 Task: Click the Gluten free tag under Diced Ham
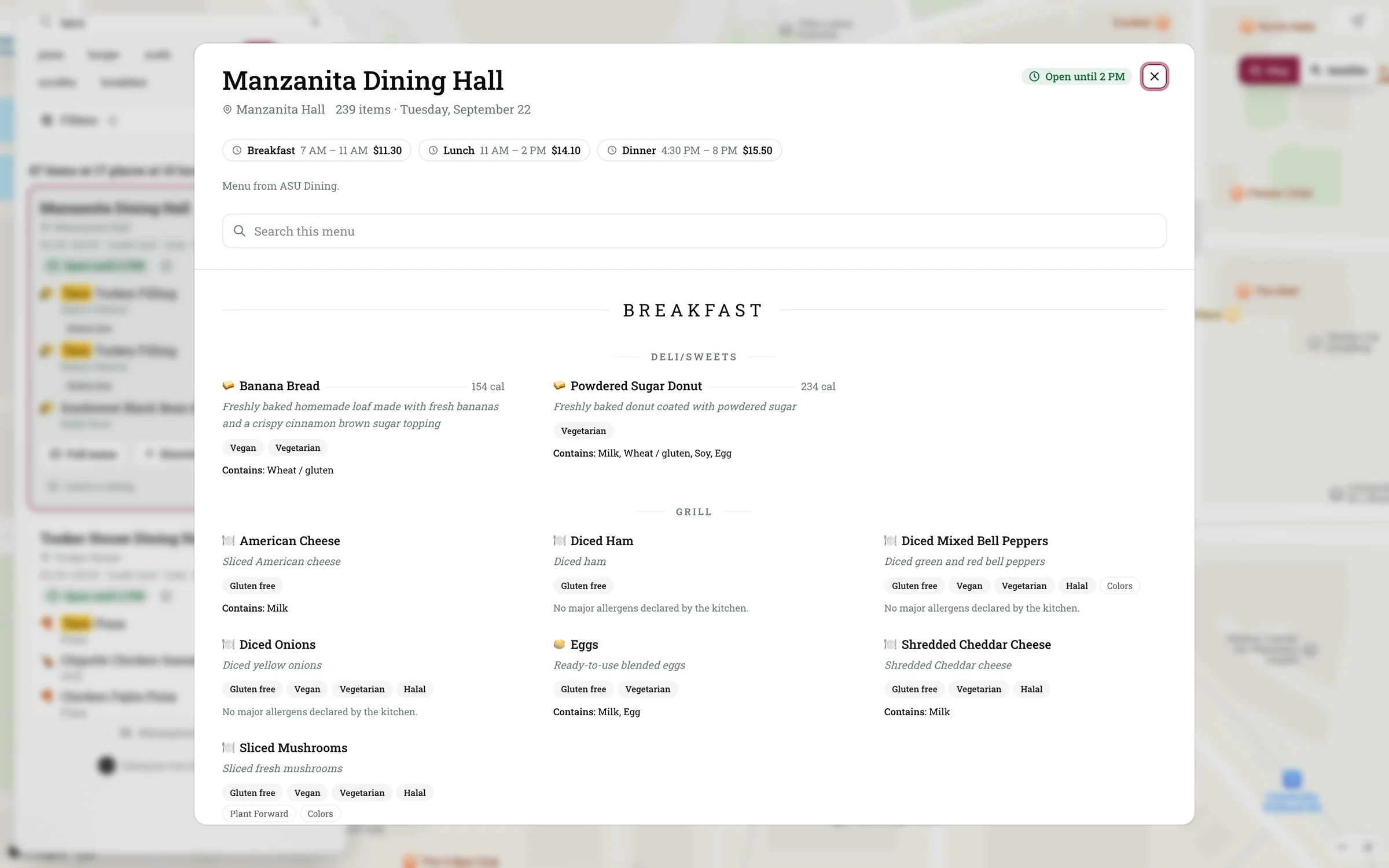[x=583, y=586]
